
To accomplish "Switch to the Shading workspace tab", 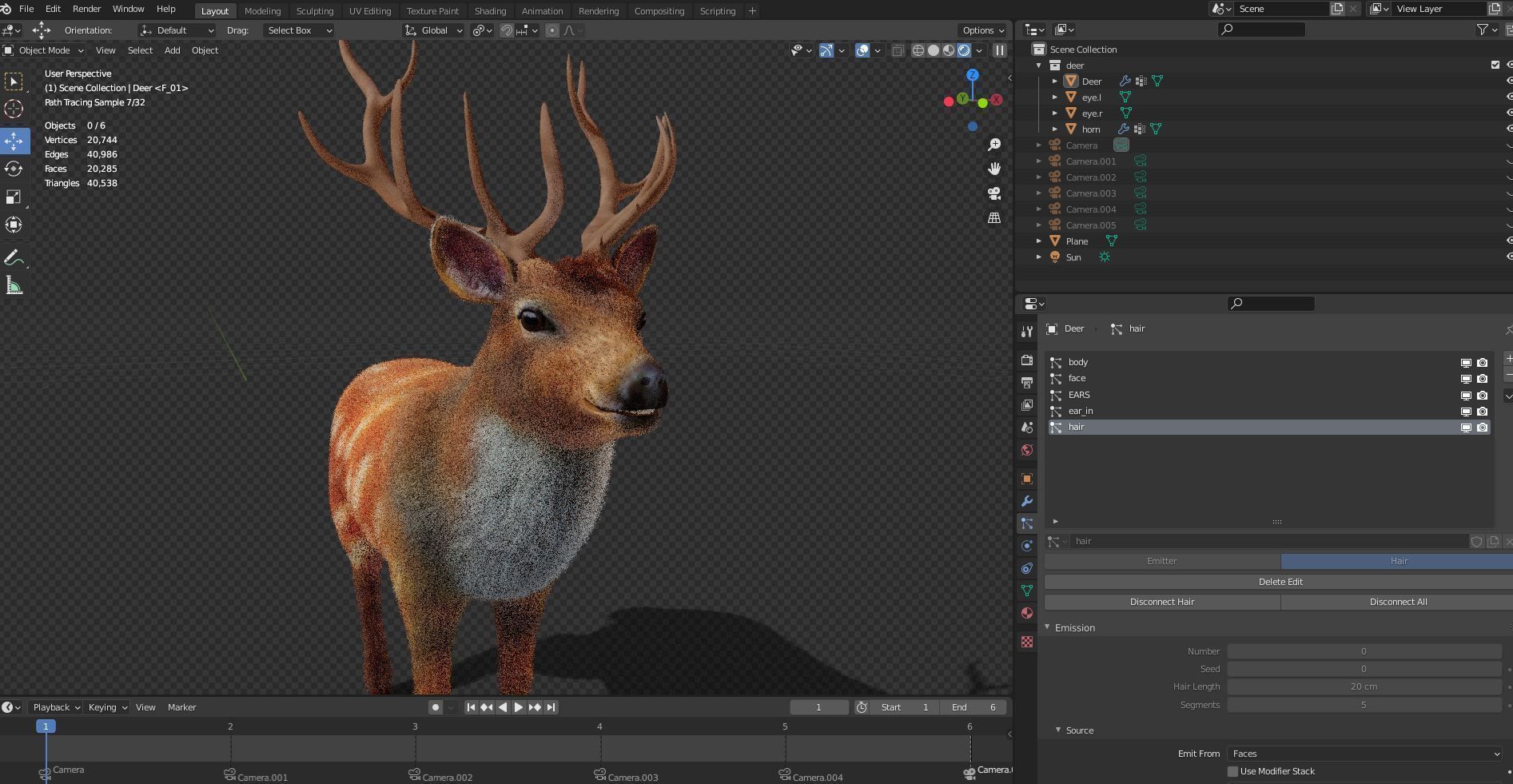I will 490,11.
